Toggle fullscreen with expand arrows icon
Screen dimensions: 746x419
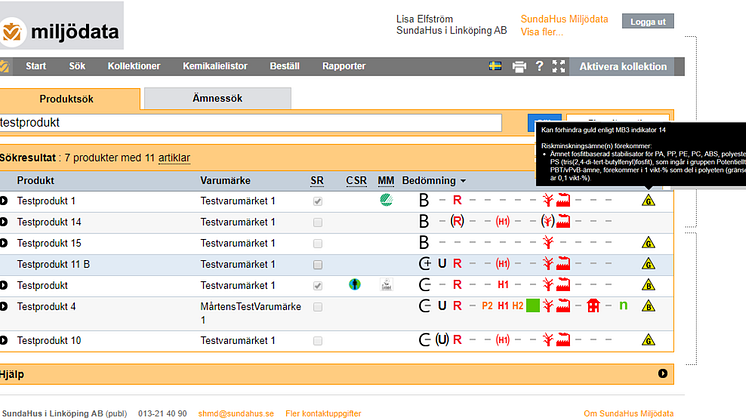click(559, 67)
